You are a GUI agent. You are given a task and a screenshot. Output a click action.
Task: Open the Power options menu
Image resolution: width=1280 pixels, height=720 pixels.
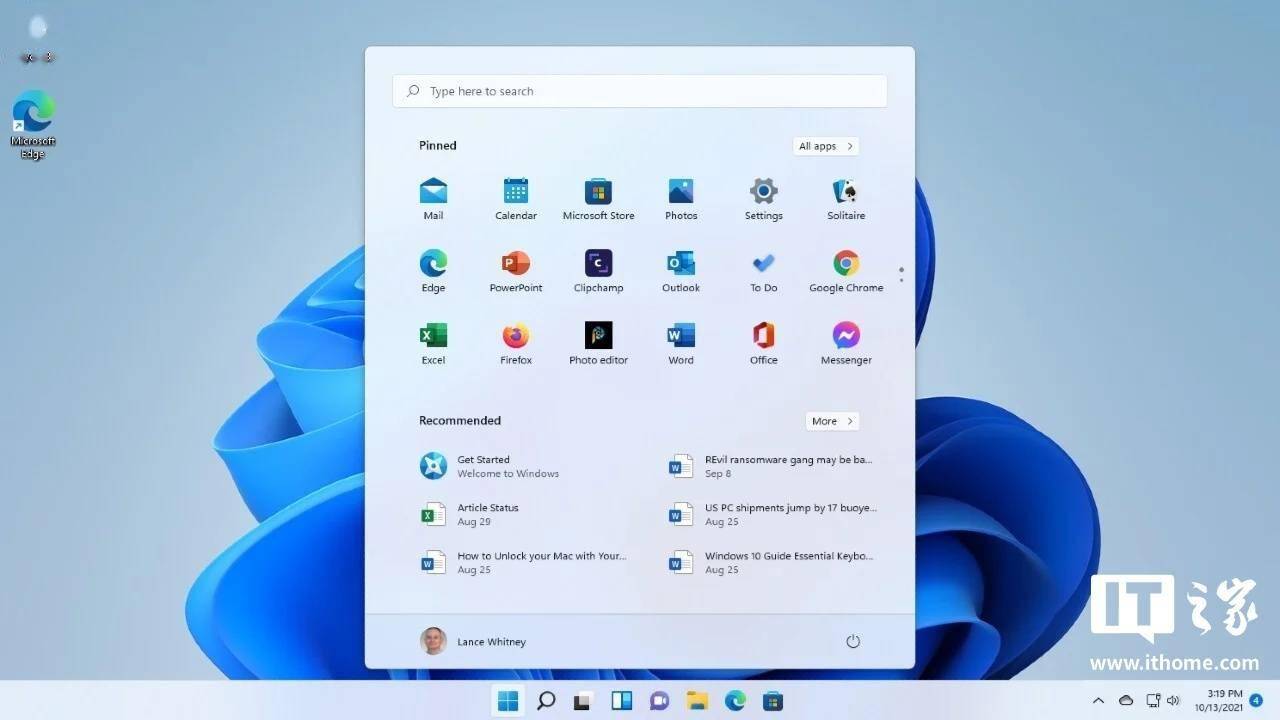853,641
